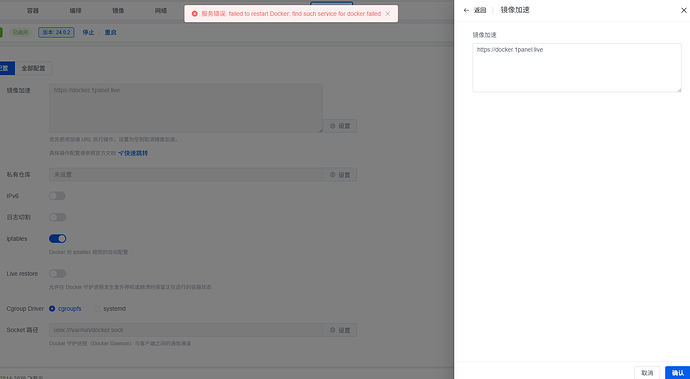The height and width of the screenshot is (379, 690).
Task: Confirm settings with 确认 button
Action: (x=678, y=373)
